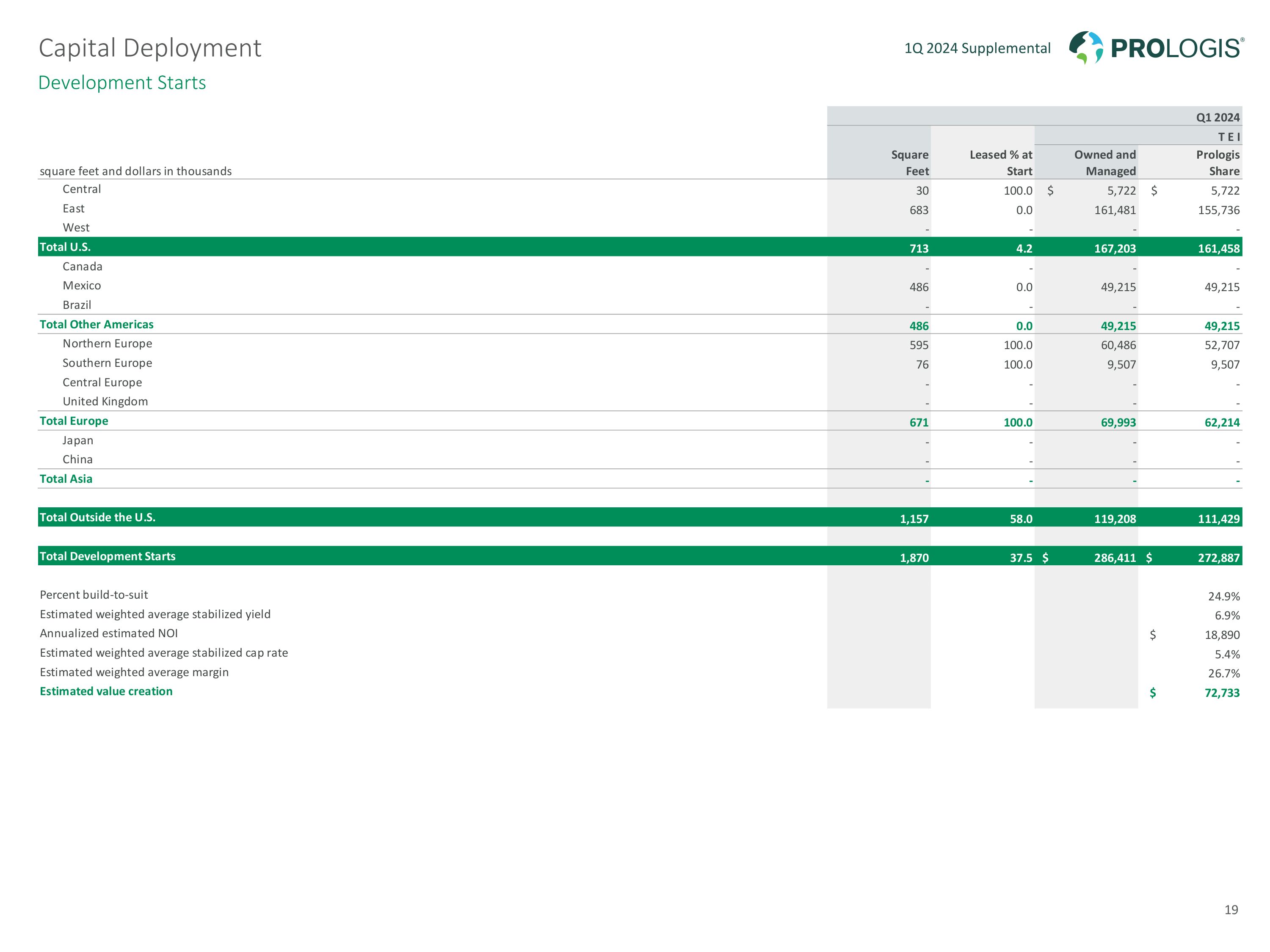Click the Total Other Americas row label
This screenshot has height=952, width=1270.
pos(97,324)
